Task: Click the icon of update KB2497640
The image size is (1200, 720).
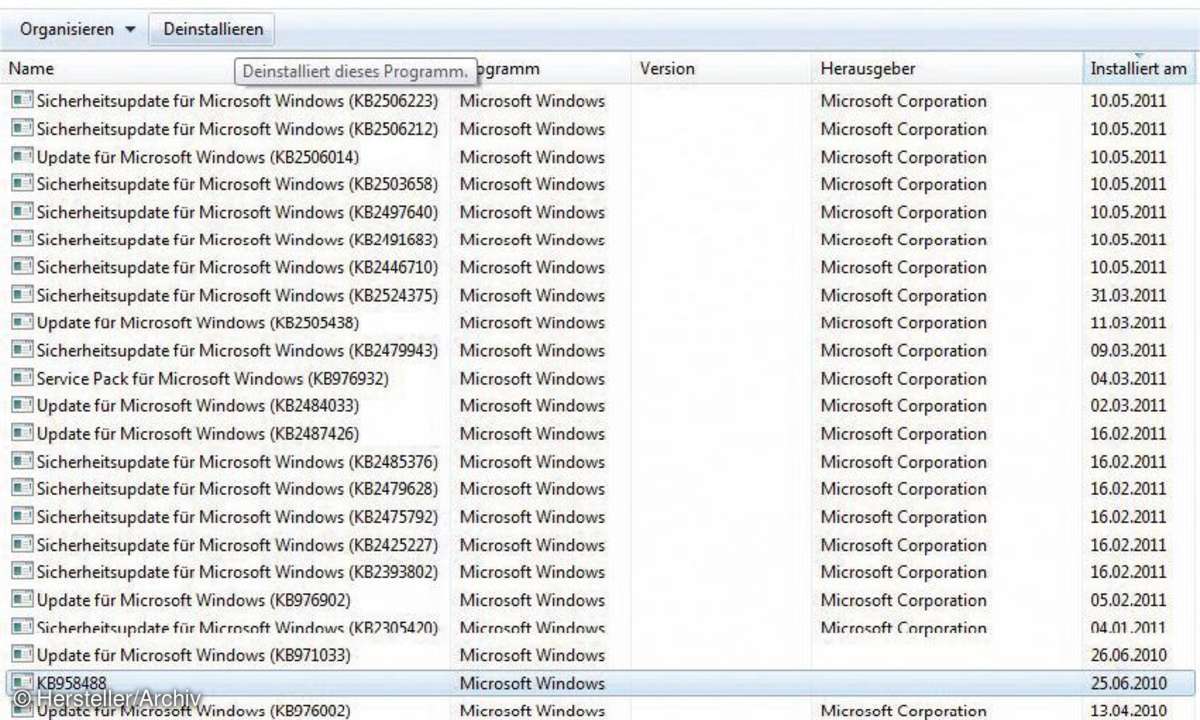Action: click(22, 212)
